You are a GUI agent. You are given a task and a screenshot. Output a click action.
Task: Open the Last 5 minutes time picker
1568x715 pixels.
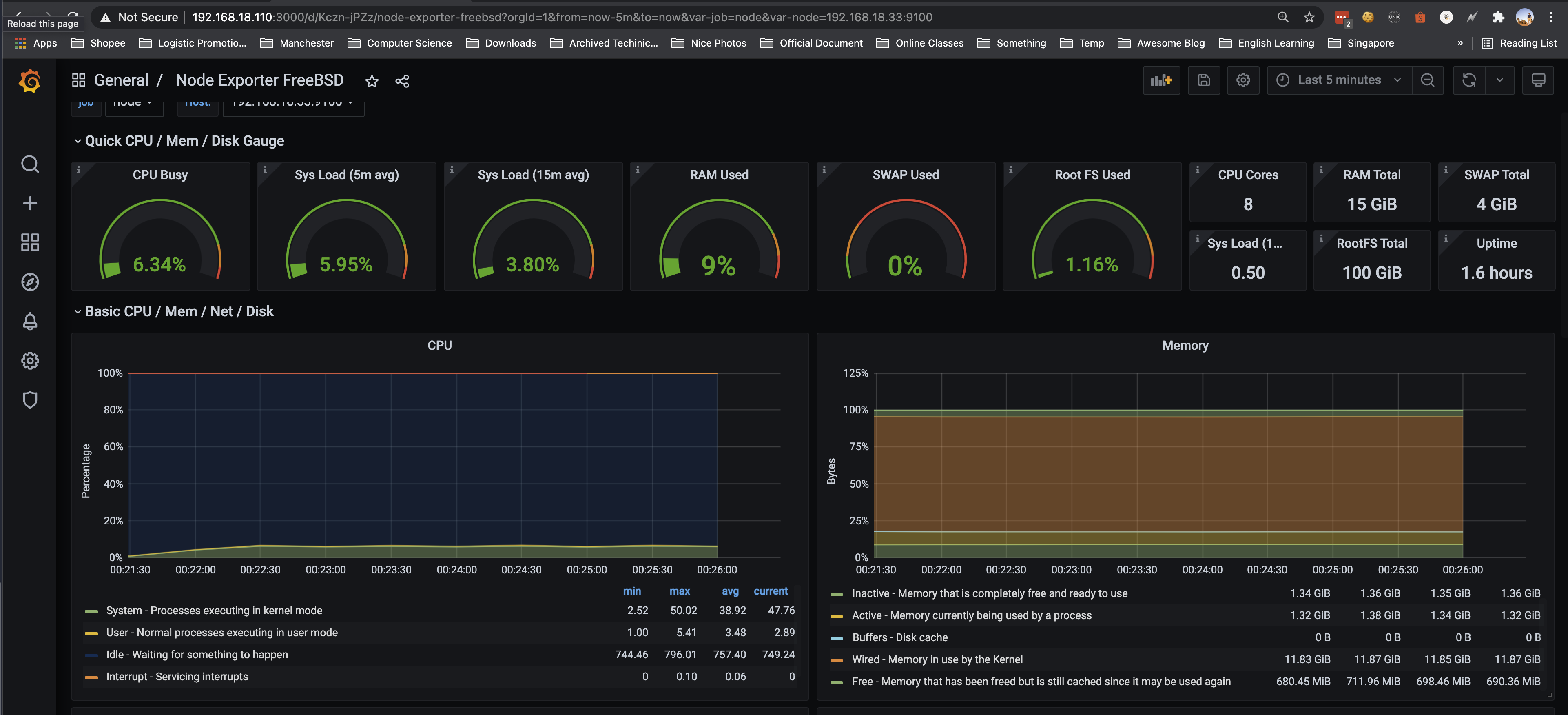tap(1337, 80)
